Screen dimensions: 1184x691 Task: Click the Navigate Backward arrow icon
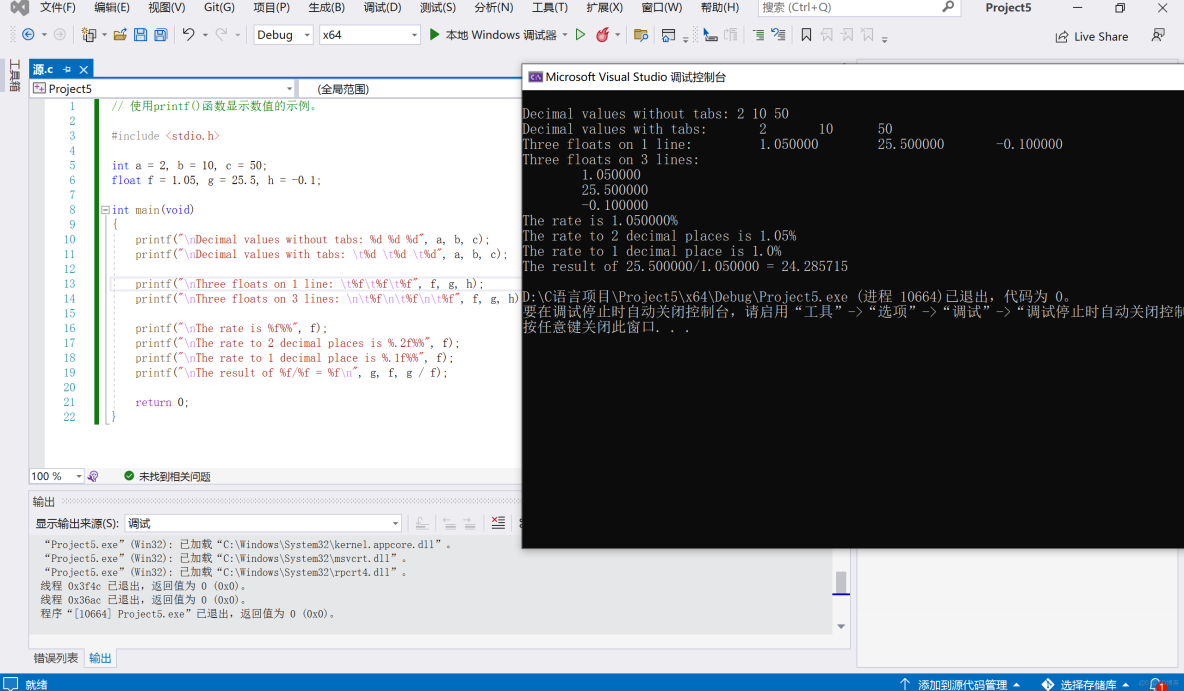(x=28, y=35)
